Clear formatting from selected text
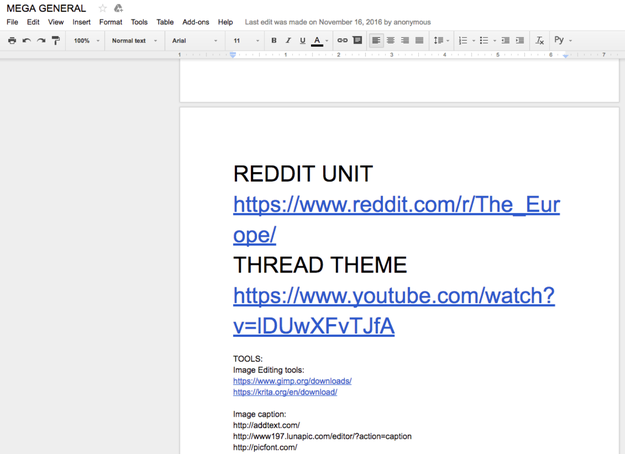The width and height of the screenshot is (625, 454). coord(539,41)
